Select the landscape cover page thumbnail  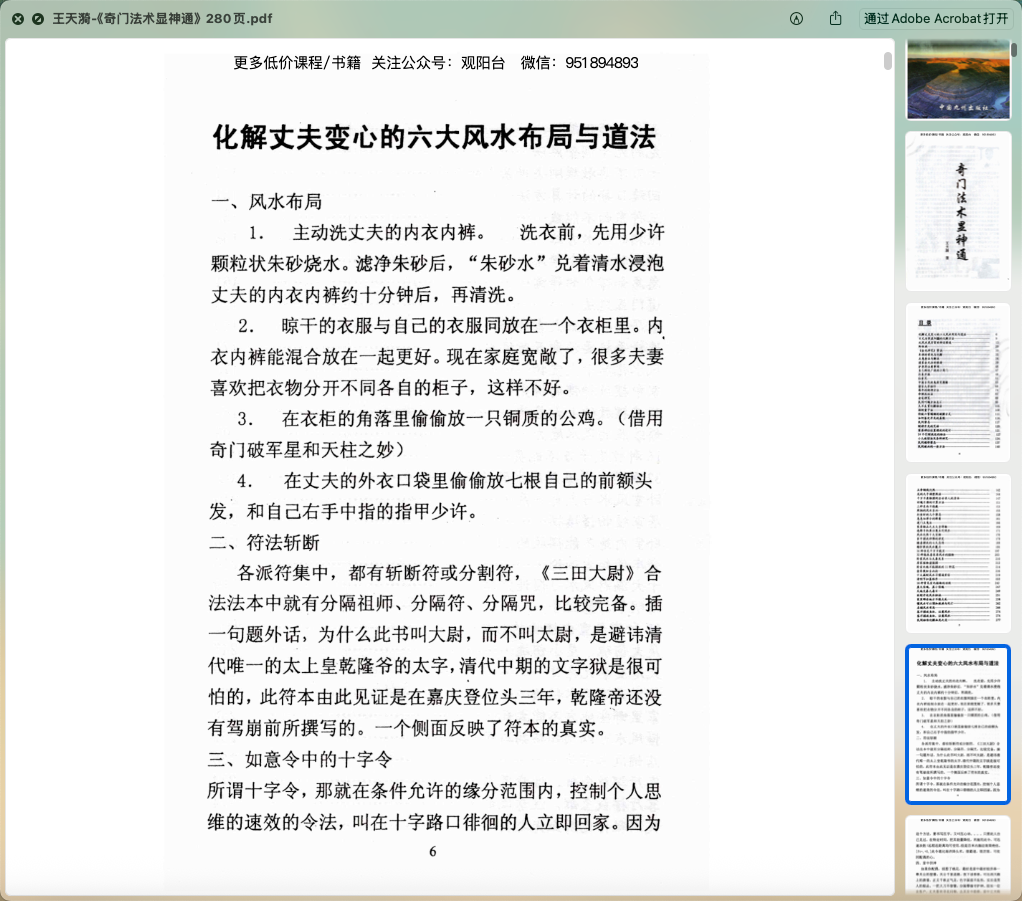tap(958, 80)
